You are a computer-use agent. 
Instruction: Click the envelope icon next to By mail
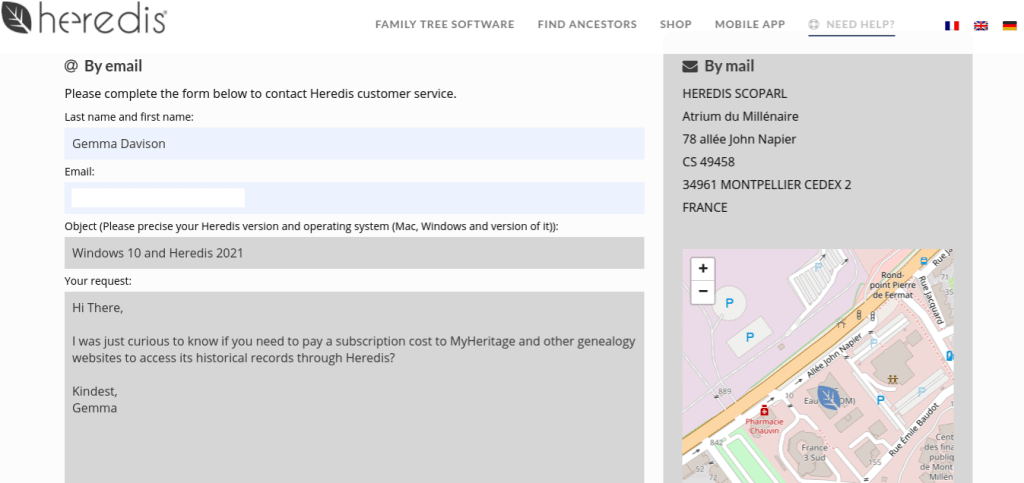tap(690, 67)
